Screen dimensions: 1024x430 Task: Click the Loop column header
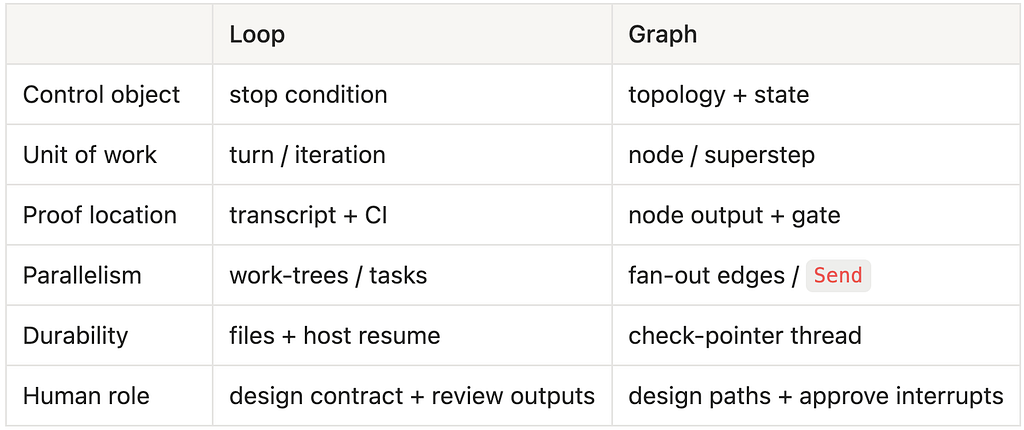point(412,34)
